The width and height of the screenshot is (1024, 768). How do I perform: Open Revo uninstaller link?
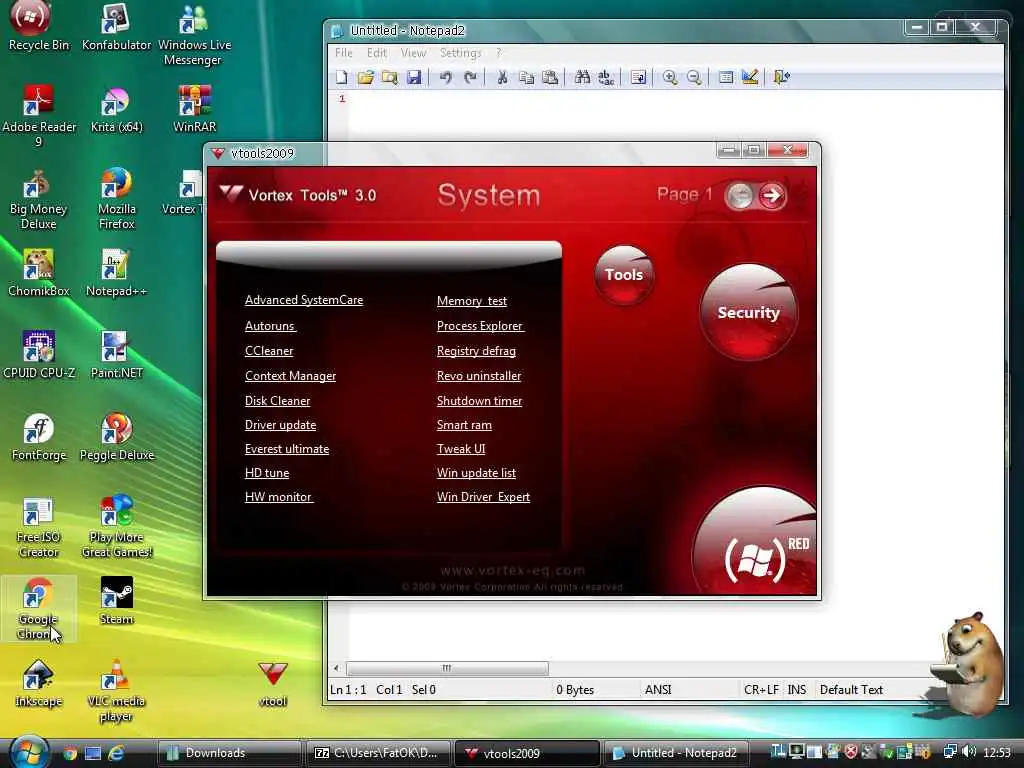(479, 376)
